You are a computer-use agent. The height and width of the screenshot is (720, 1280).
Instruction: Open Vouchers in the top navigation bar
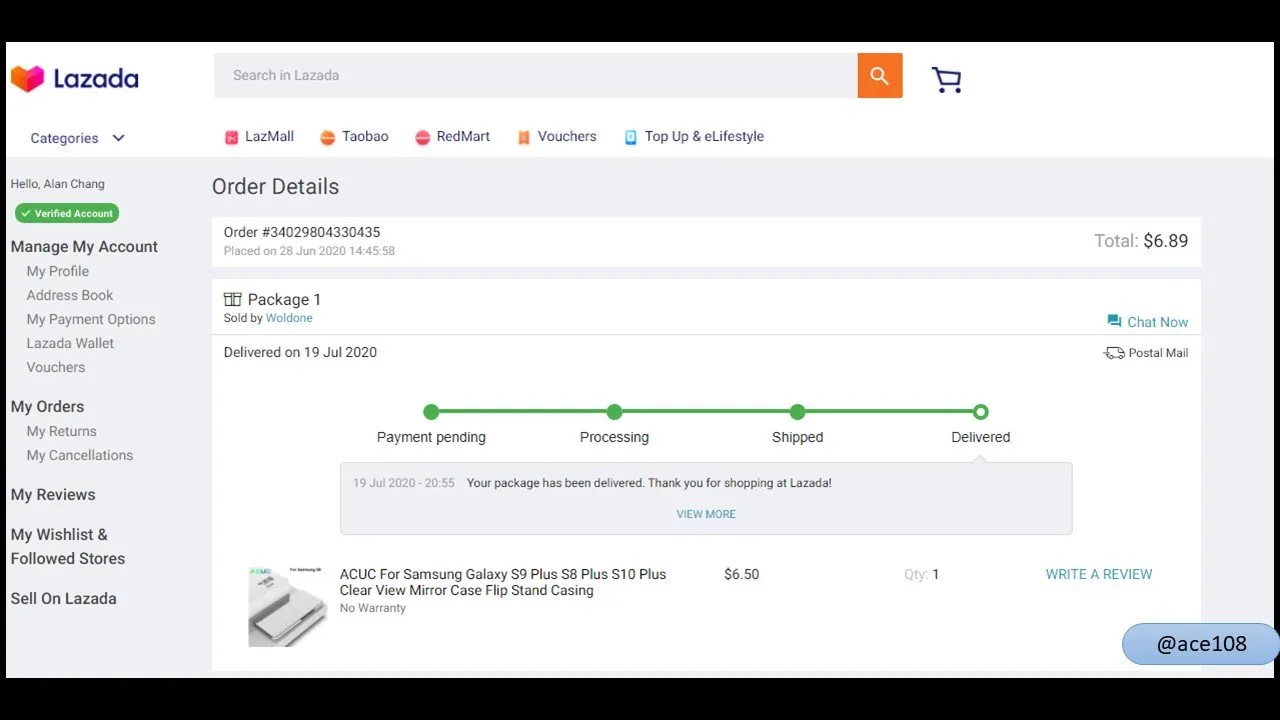pyautogui.click(x=567, y=137)
